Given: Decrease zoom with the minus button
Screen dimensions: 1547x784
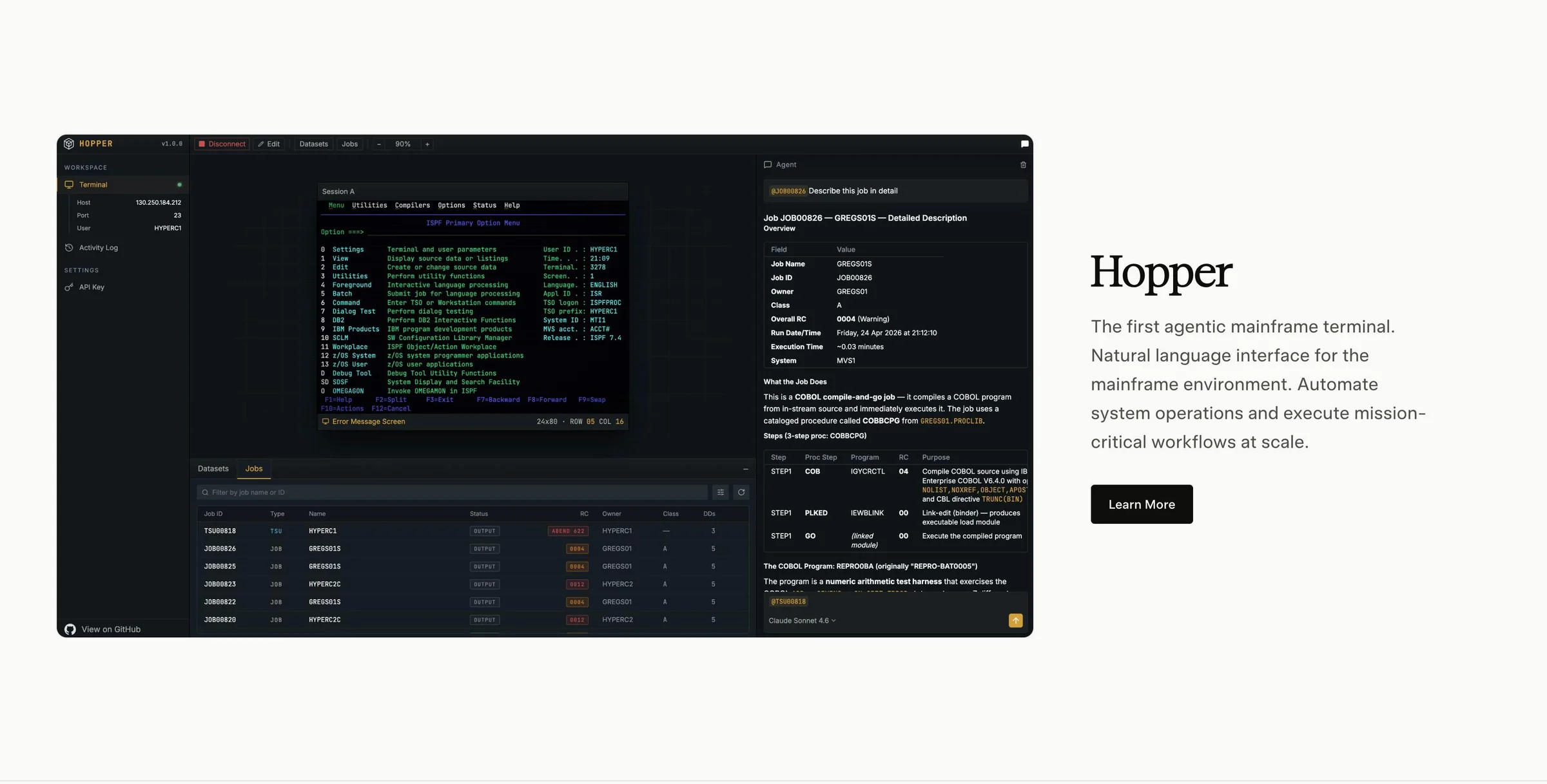Looking at the screenshot, I should coord(379,144).
